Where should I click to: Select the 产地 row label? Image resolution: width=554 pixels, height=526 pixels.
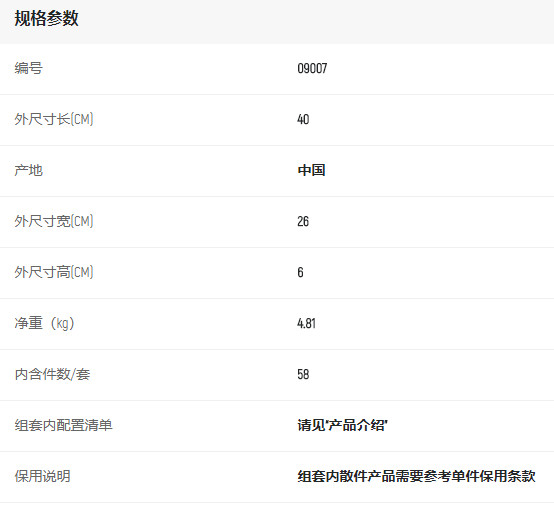coord(29,170)
